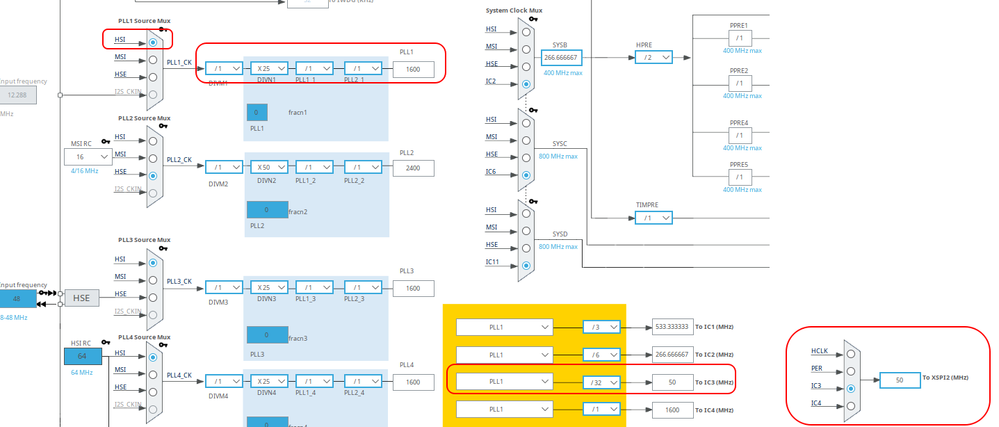Select HSE in System Clock Mux
This screenshot has height=427, width=999.
pos(526,67)
